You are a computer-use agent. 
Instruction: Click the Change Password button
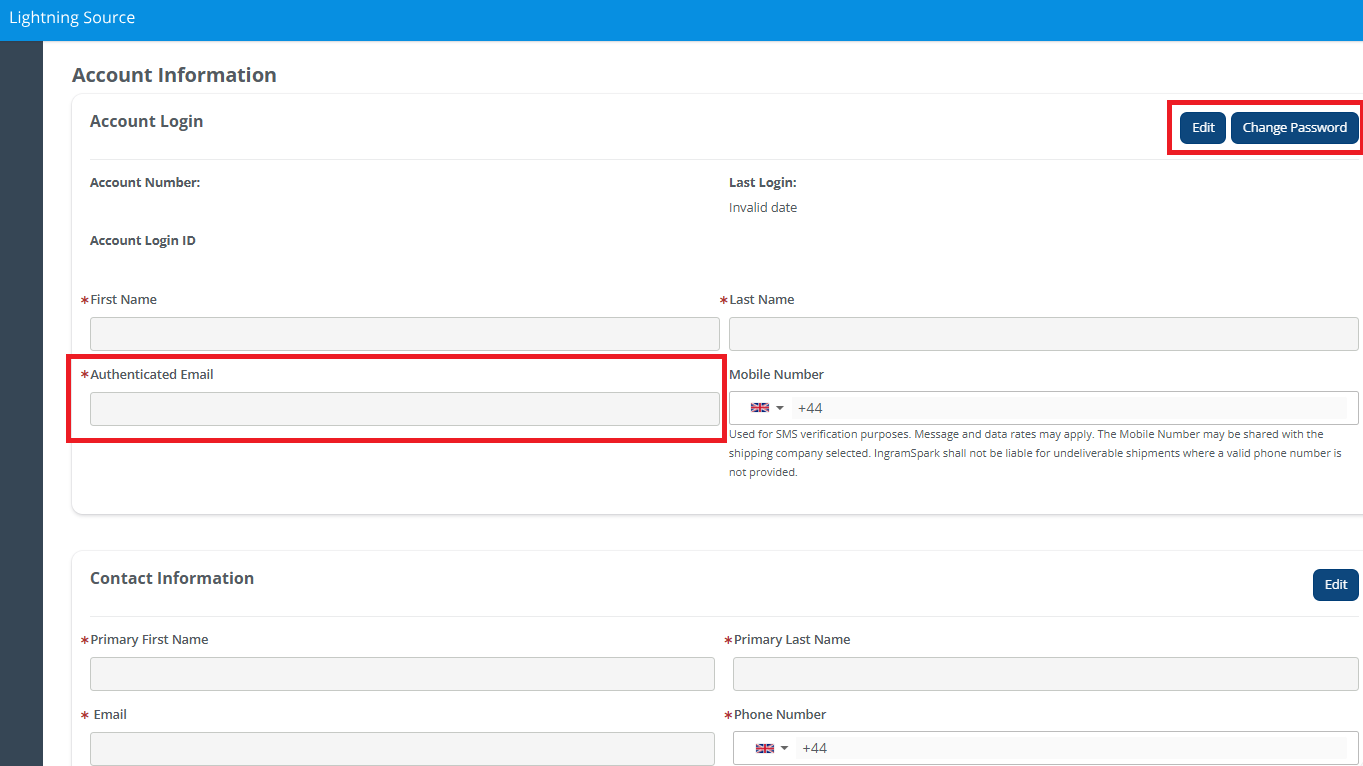click(x=1294, y=128)
